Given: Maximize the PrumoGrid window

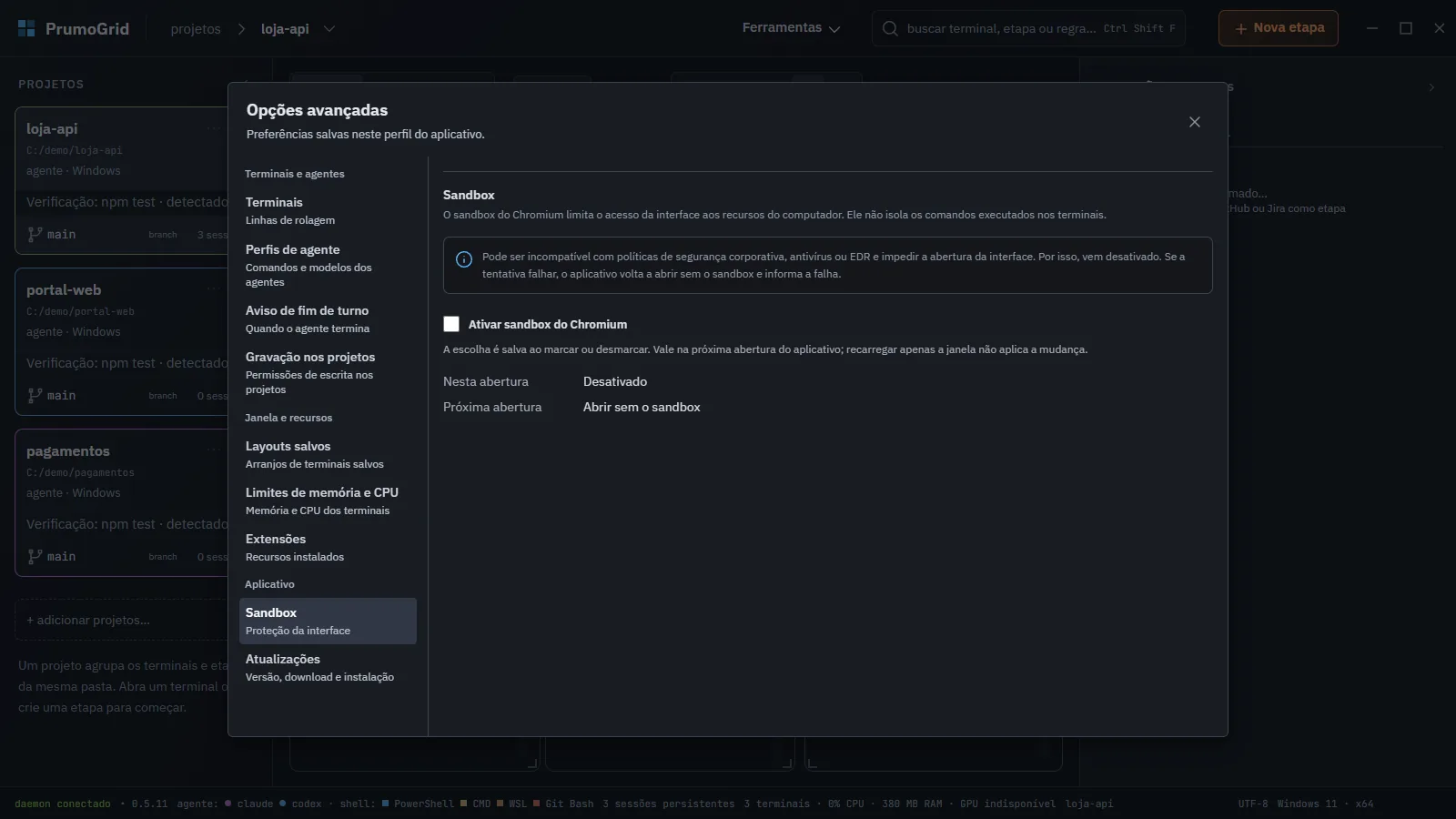Looking at the screenshot, I should [x=1406, y=28].
